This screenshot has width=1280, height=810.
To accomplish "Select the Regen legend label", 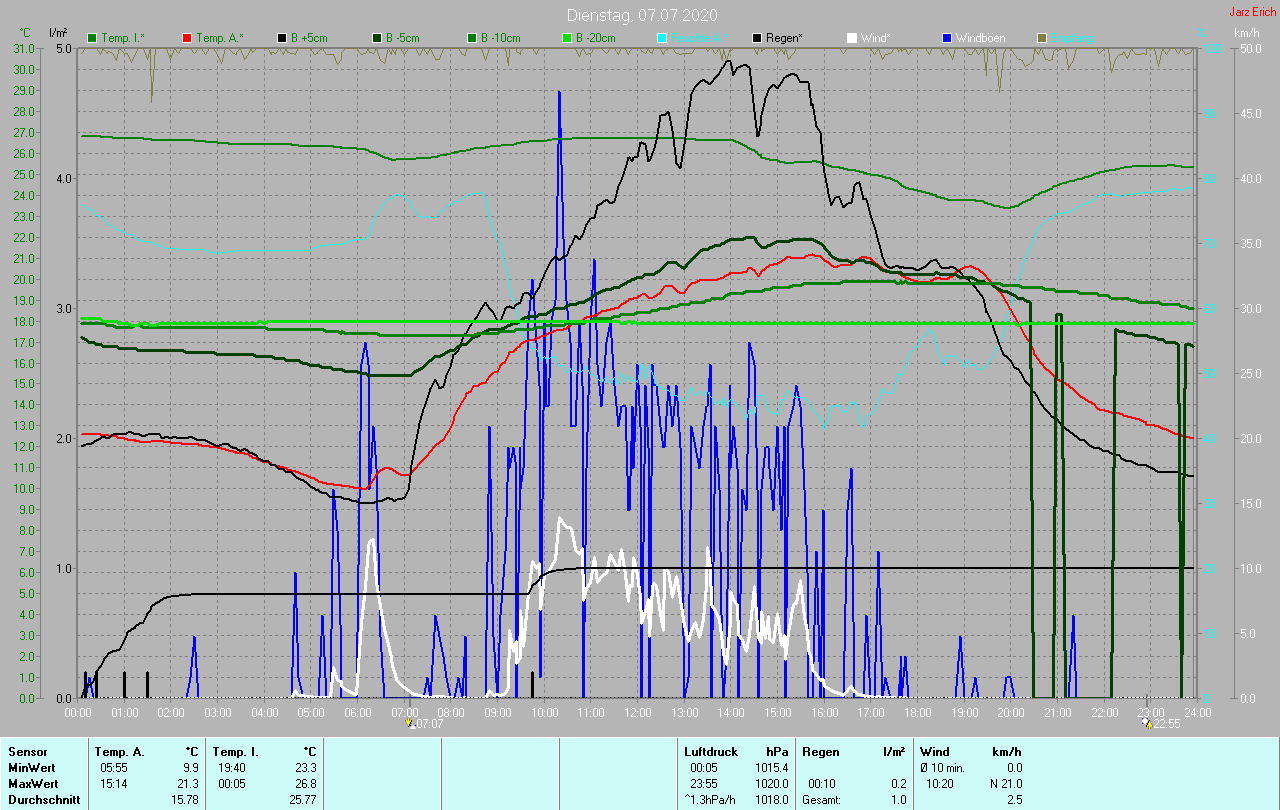I will coord(784,38).
